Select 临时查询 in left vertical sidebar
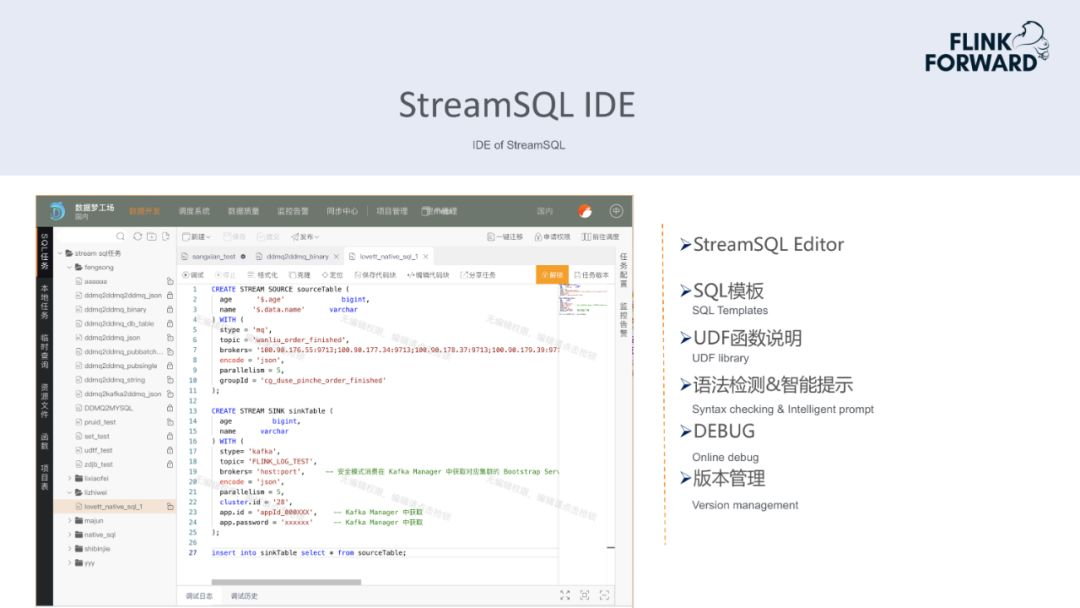 tap(44, 350)
